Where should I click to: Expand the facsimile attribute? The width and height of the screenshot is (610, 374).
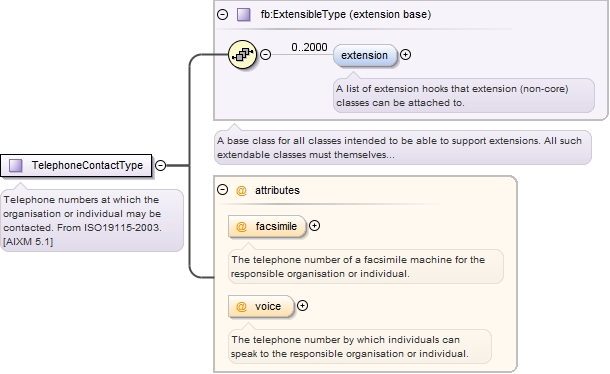(x=314, y=226)
